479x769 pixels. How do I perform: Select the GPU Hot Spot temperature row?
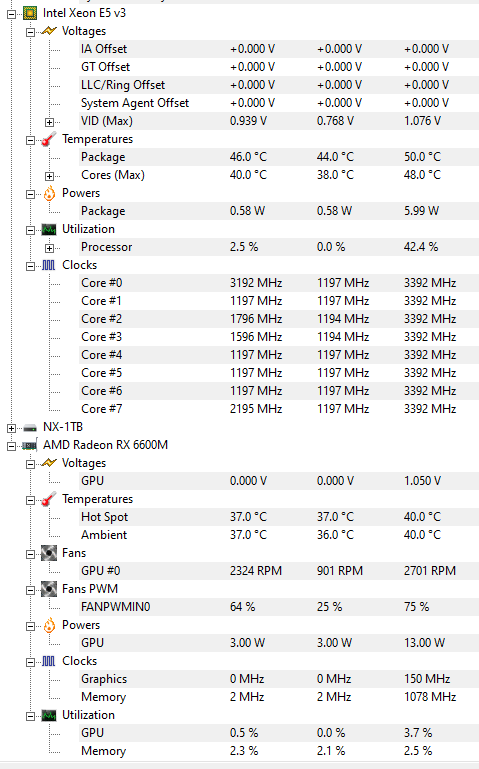pos(279,517)
